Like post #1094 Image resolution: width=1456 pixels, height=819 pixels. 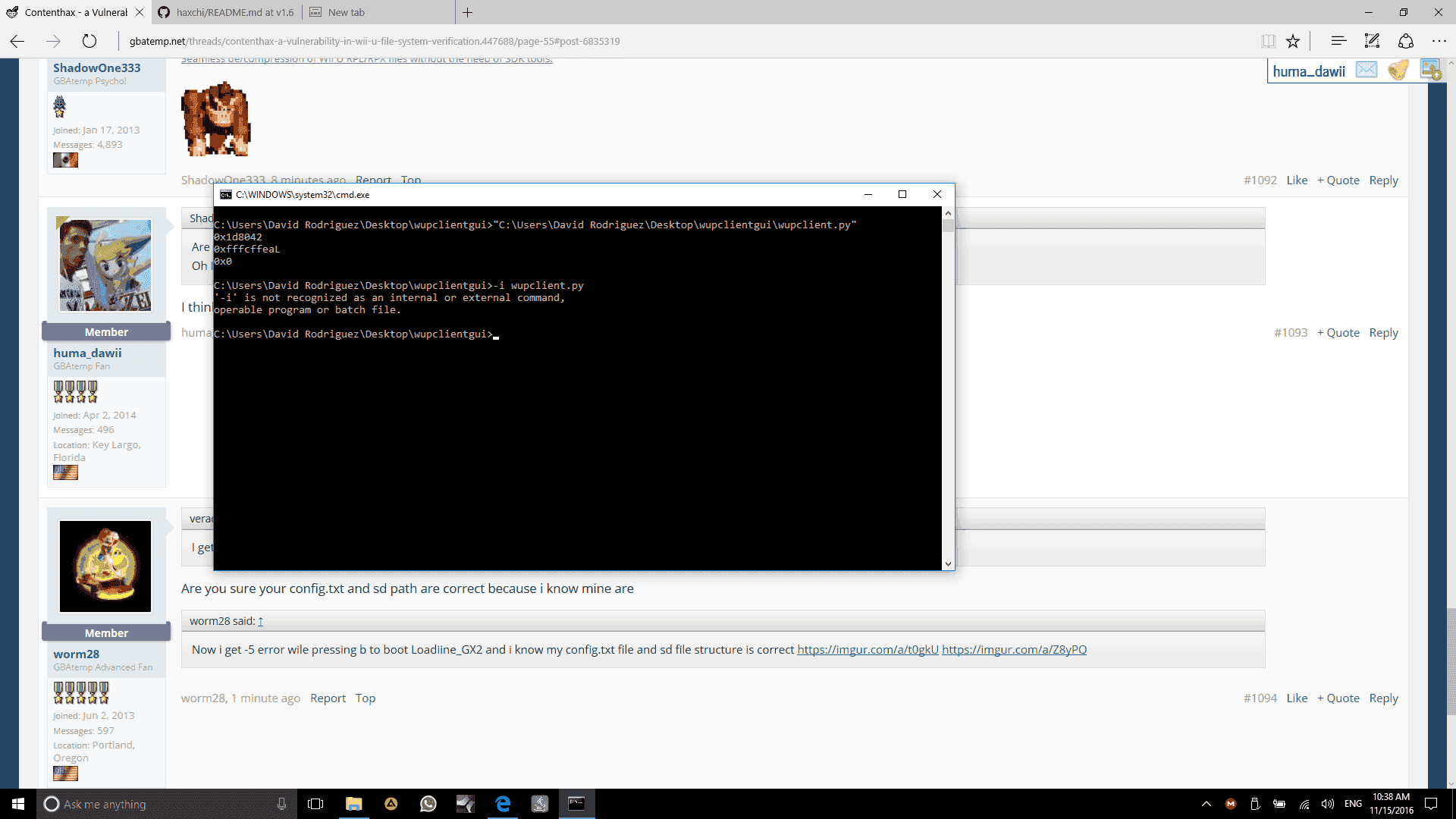pyautogui.click(x=1297, y=698)
